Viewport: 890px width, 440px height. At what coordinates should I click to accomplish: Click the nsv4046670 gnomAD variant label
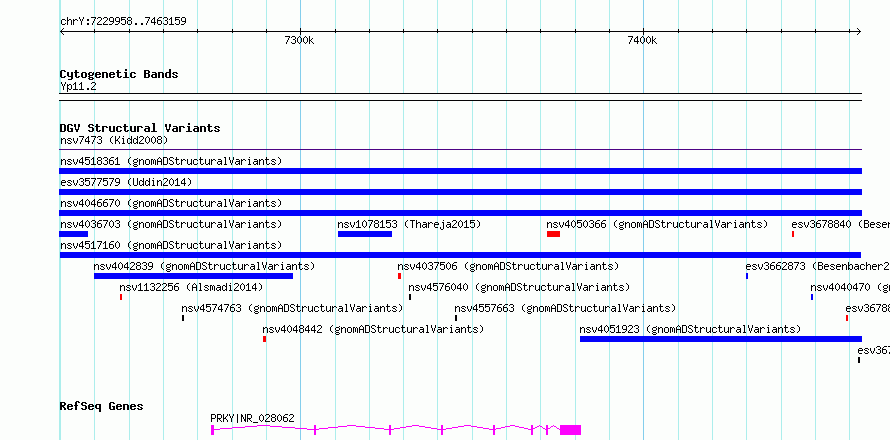171,203
